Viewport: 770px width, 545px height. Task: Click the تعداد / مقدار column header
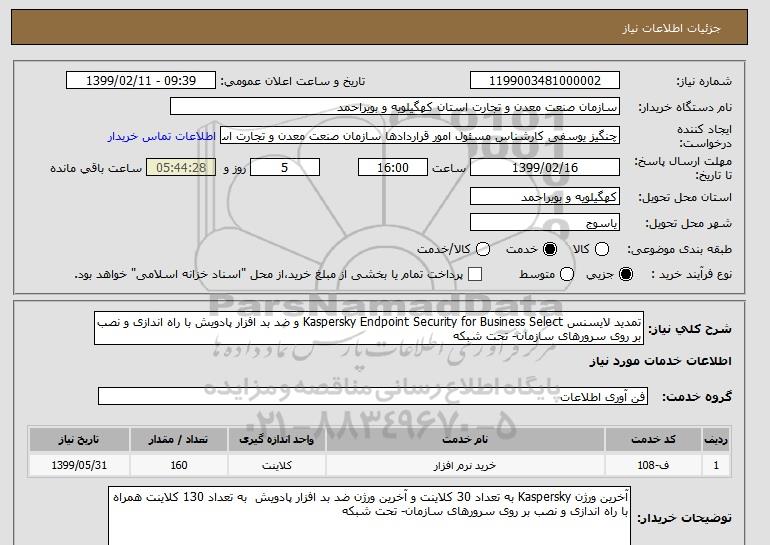coord(178,439)
